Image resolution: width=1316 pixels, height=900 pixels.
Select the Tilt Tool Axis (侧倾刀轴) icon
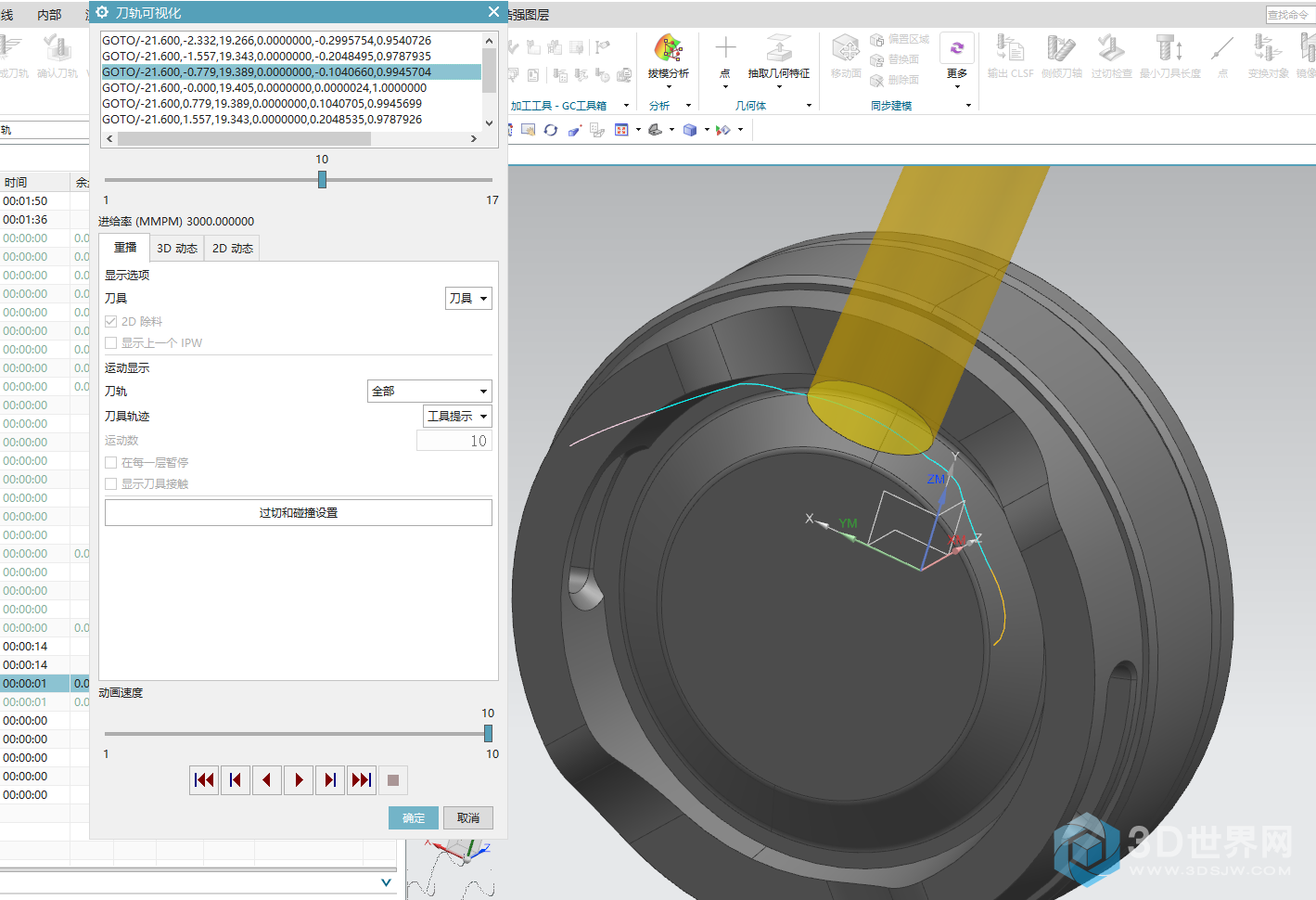coord(1061,48)
